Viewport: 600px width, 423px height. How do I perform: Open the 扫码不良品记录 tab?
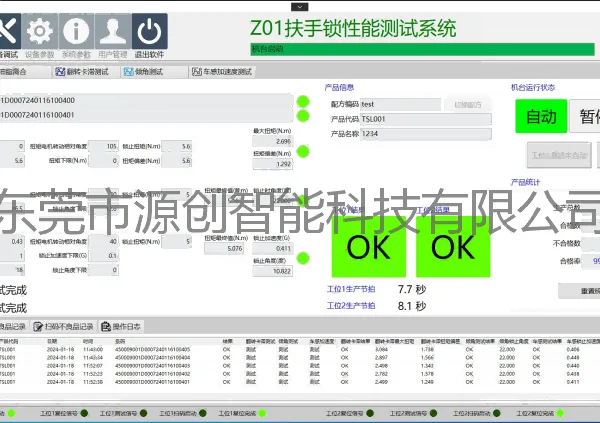click(x=64, y=327)
